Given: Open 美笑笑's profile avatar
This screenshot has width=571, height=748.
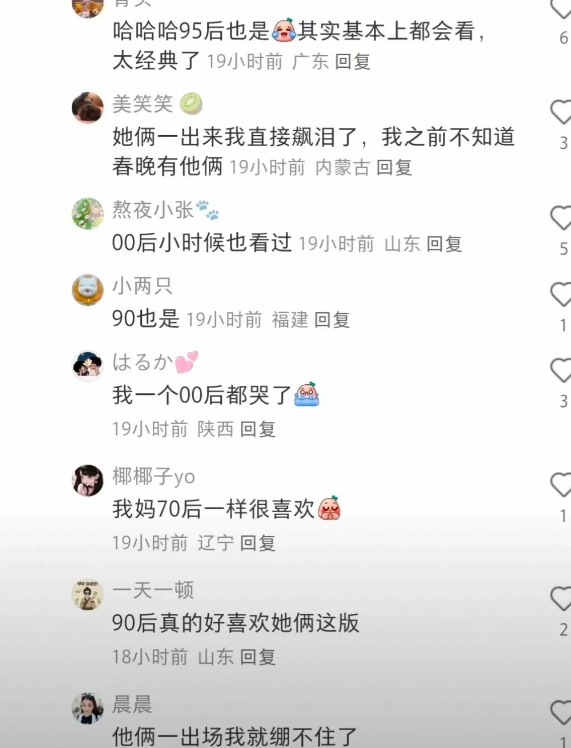Looking at the screenshot, I should (x=87, y=108).
